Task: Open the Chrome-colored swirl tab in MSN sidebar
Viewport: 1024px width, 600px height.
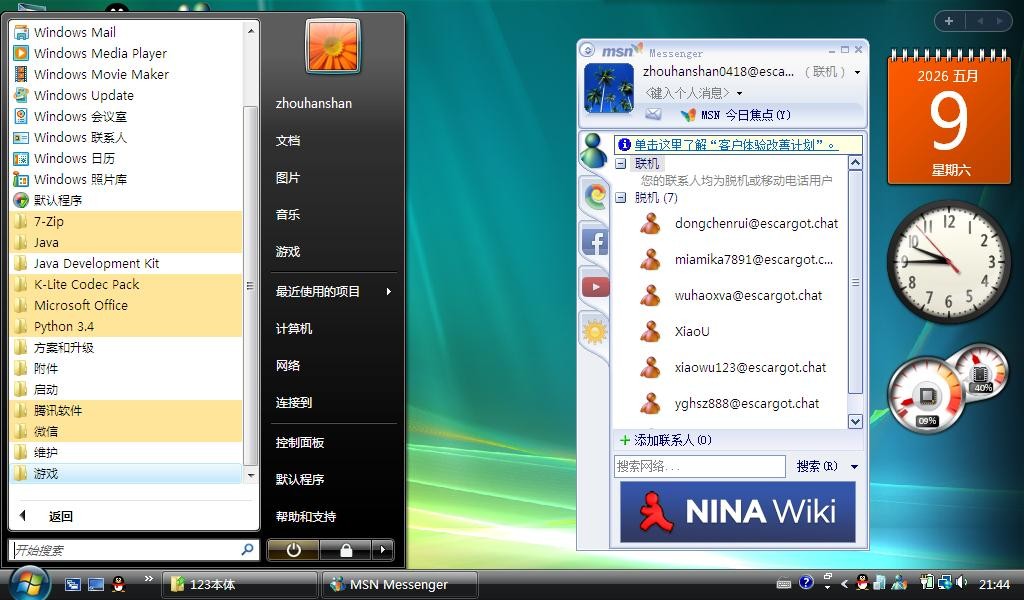Action: [595, 196]
